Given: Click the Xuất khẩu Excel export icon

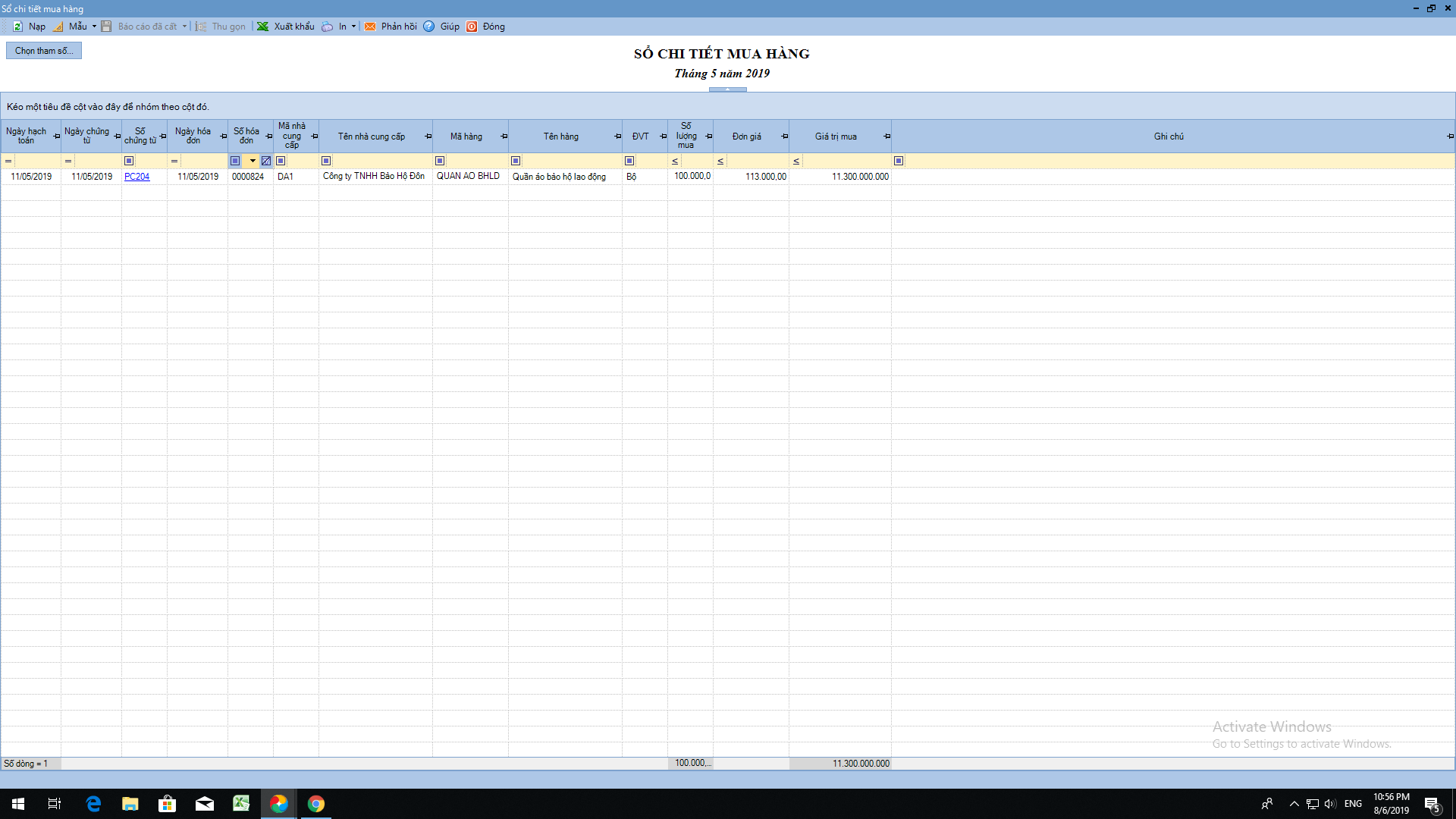Looking at the screenshot, I should click(x=262, y=27).
